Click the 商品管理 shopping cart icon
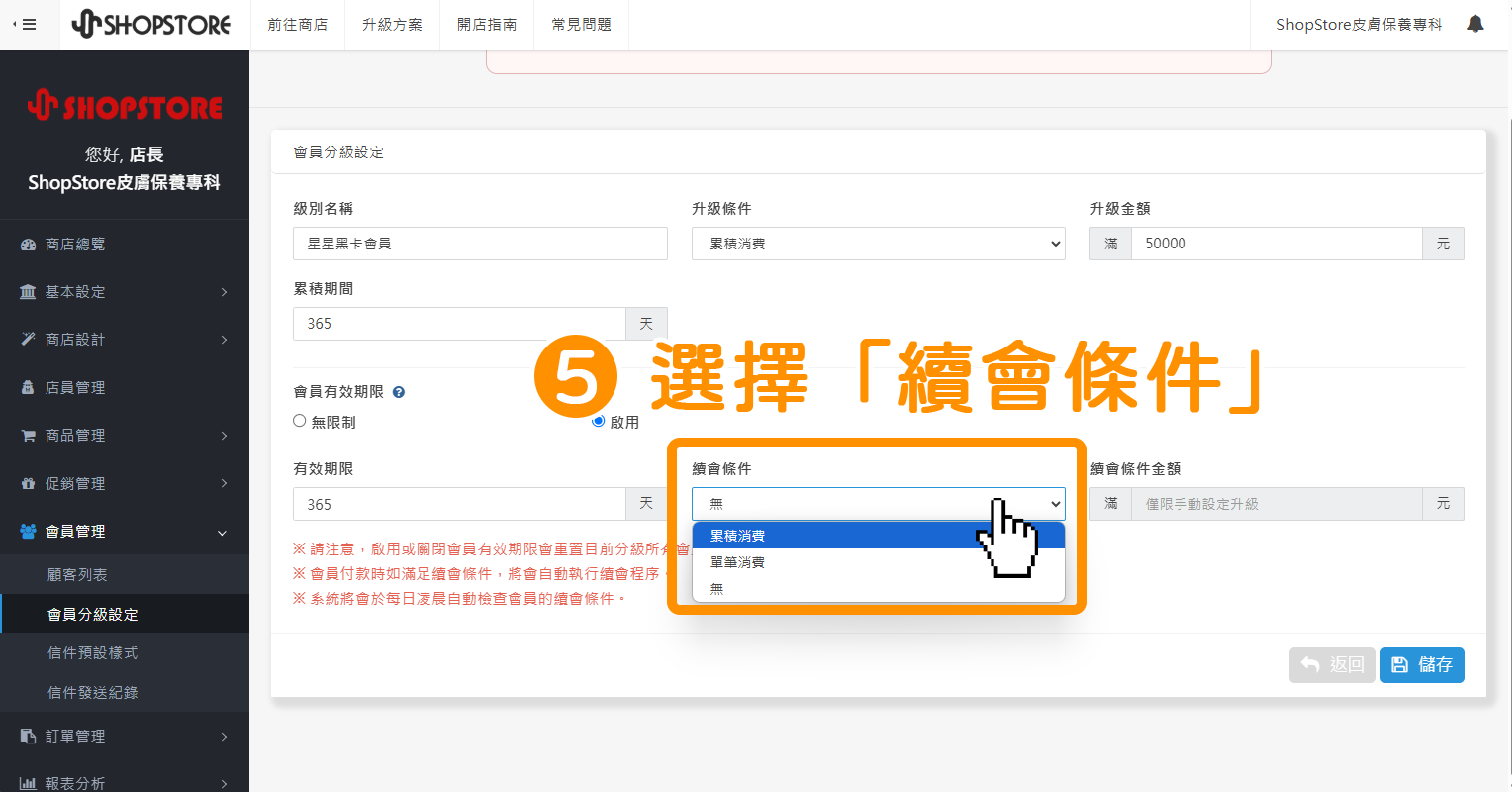Image resolution: width=1512 pixels, height=792 pixels. tap(28, 436)
